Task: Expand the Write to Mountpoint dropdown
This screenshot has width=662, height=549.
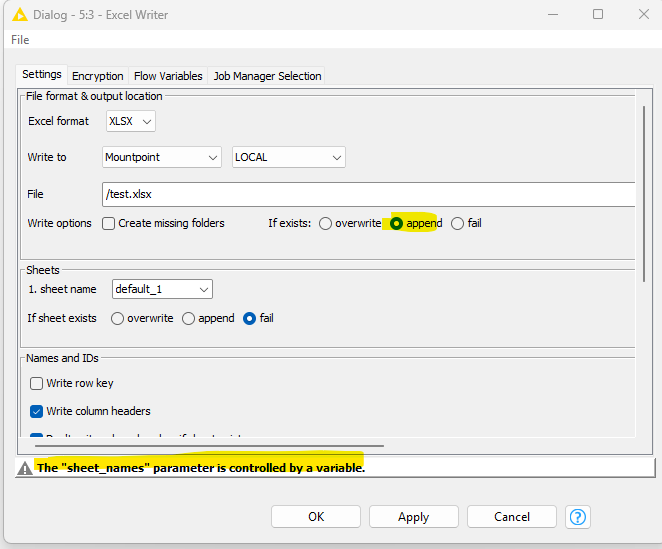Action: pos(162,157)
